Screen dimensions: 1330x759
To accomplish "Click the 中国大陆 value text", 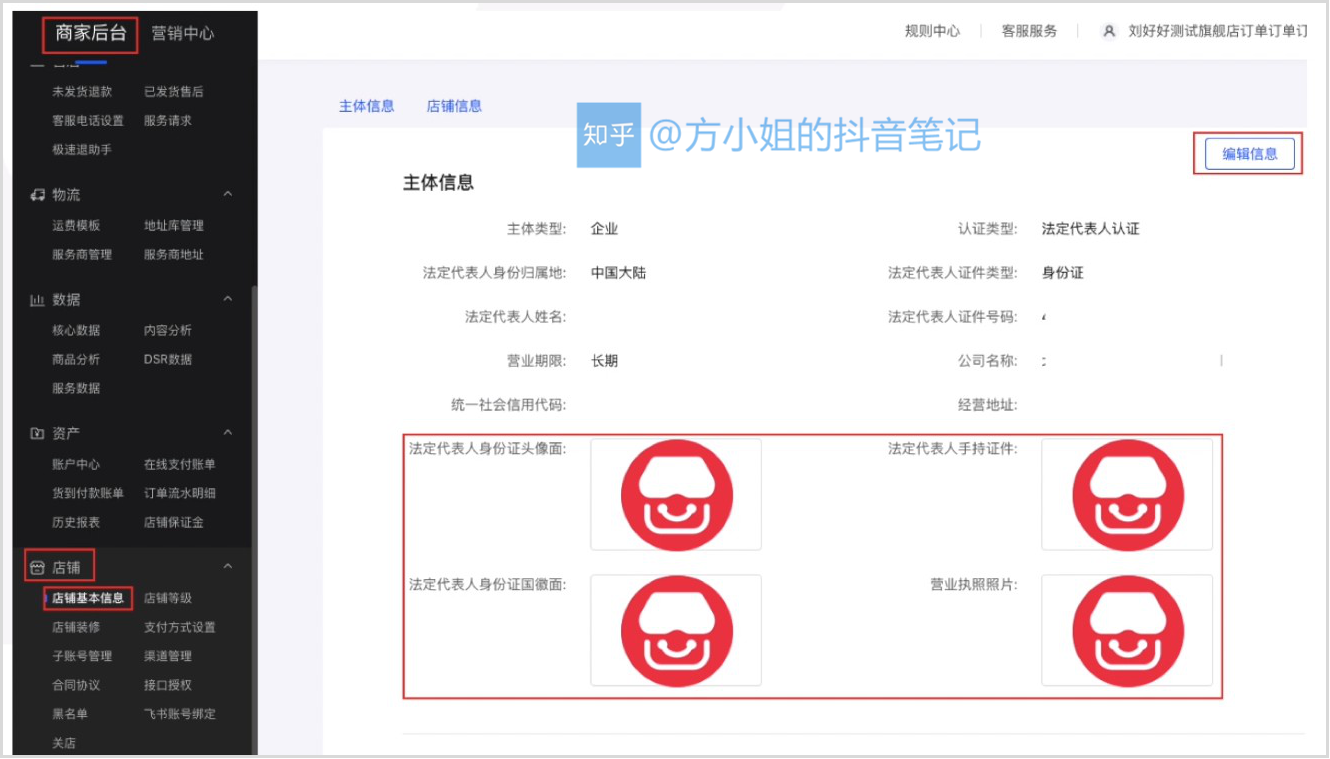I will pyautogui.click(x=618, y=273).
